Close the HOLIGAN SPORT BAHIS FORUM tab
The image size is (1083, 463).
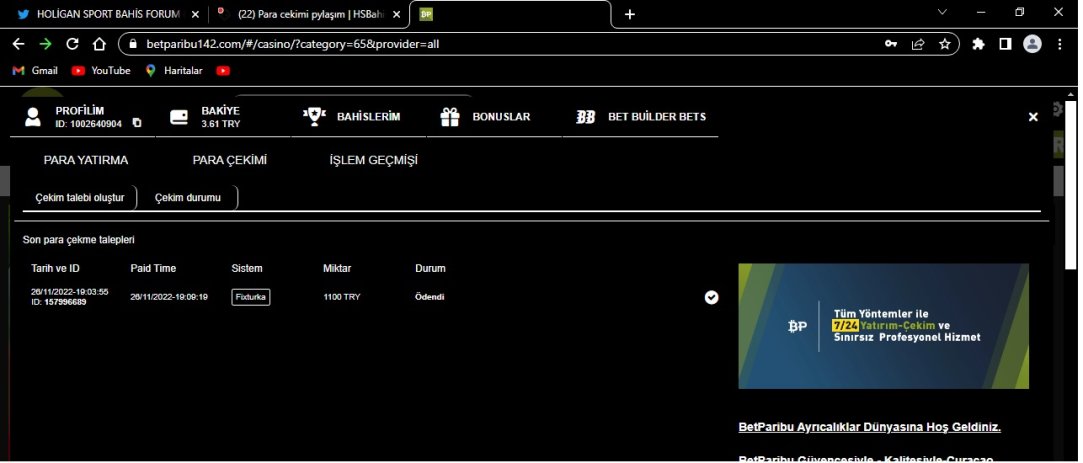(x=195, y=14)
